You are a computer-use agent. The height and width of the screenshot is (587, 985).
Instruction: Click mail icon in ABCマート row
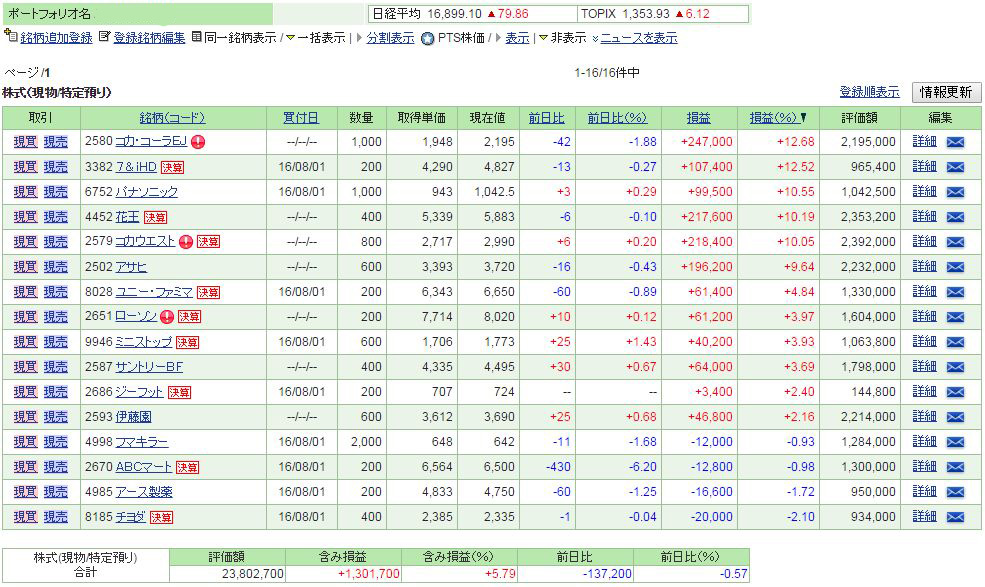pos(955,467)
